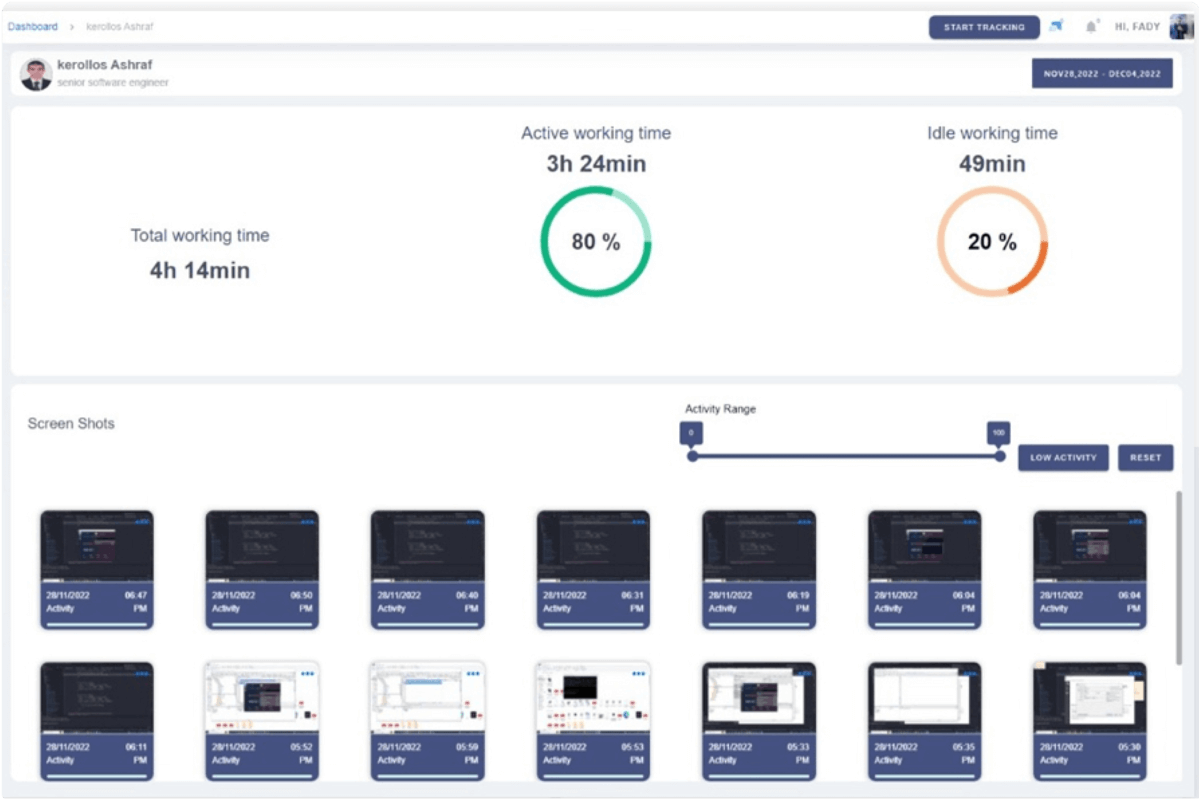Open the 05:35 PM screenshot thumbnail
The image size is (1199, 803).
[x=924, y=698]
